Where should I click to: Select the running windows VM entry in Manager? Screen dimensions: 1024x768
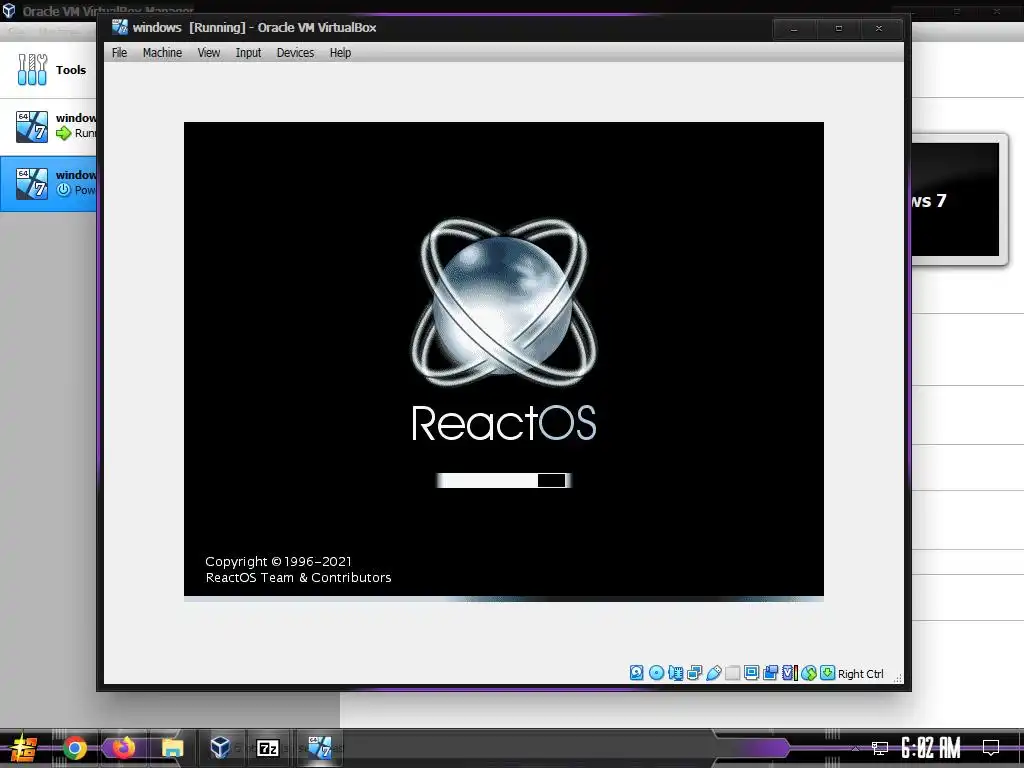[48, 126]
